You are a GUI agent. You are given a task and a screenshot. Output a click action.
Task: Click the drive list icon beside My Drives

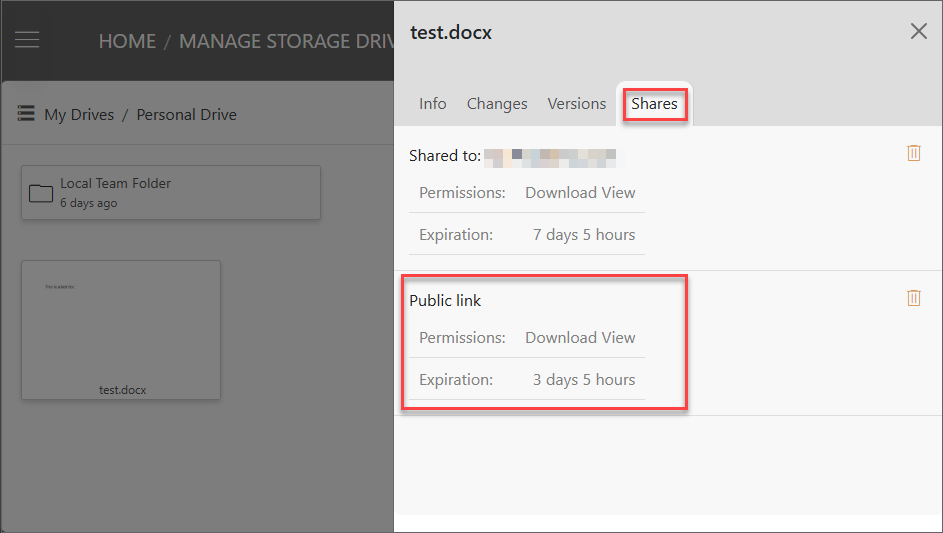tap(26, 113)
